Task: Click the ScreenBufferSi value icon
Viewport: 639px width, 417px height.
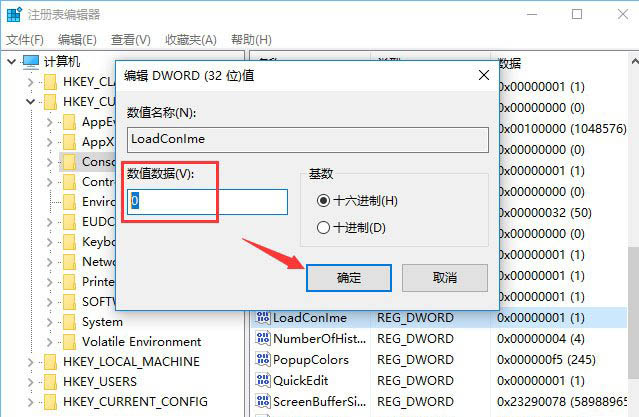Action: pos(264,402)
